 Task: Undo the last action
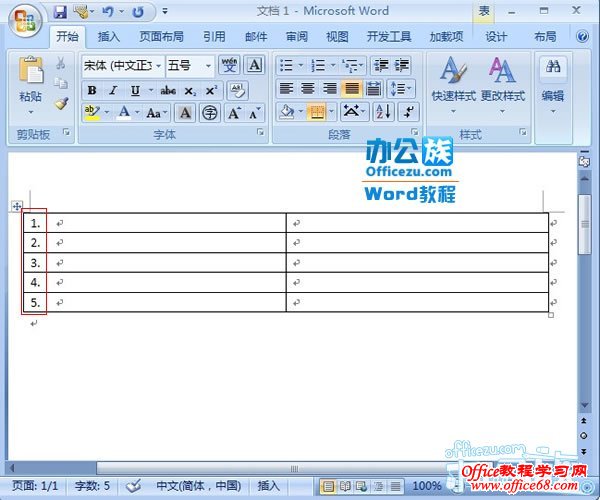(108, 11)
